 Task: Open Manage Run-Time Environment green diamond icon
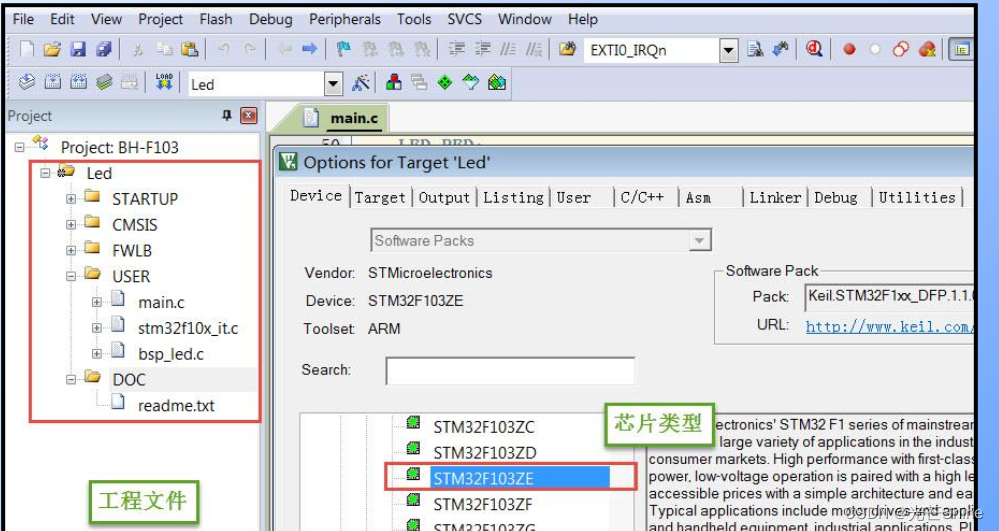(445, 82)
